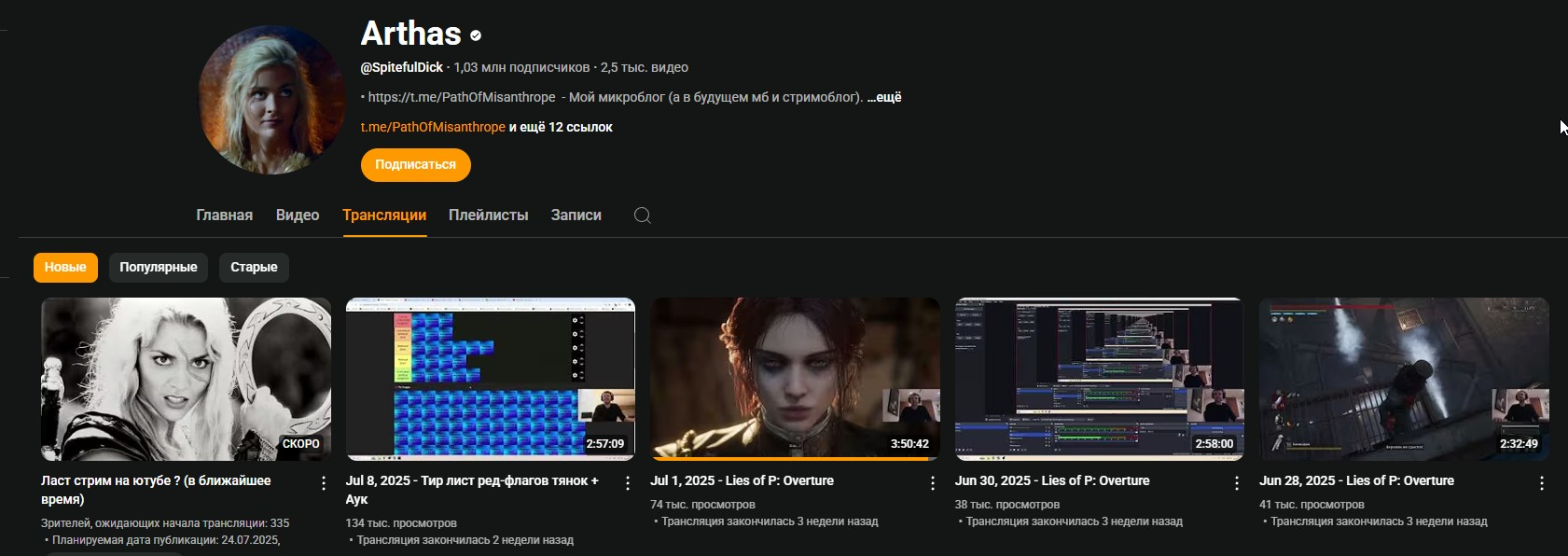Open title Ласт стрим на ютубе
Image resolution: width=1568 pixels, height=556 pixels.
tap(156, 490)
